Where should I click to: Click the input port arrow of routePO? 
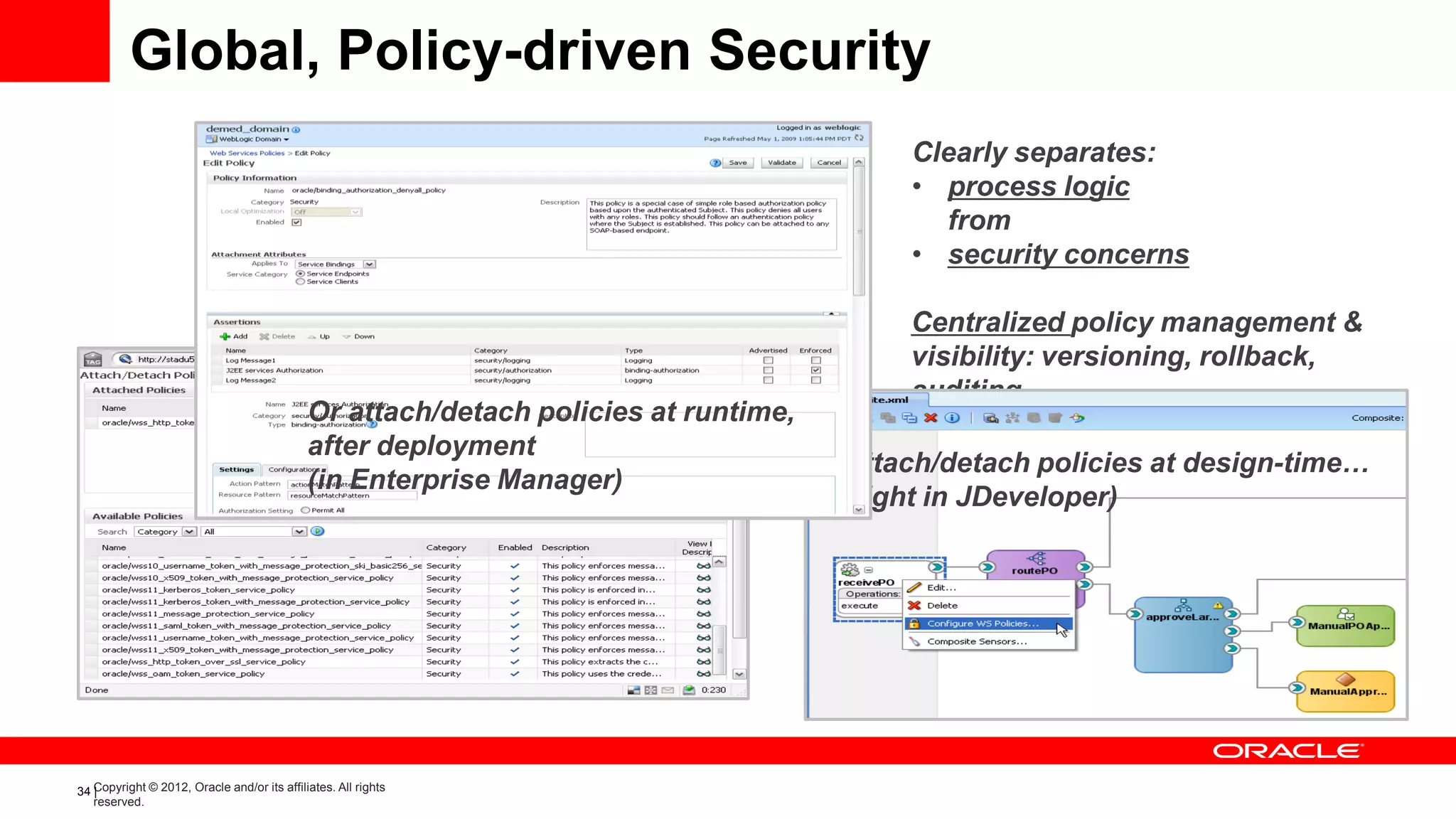click(987, 567)
